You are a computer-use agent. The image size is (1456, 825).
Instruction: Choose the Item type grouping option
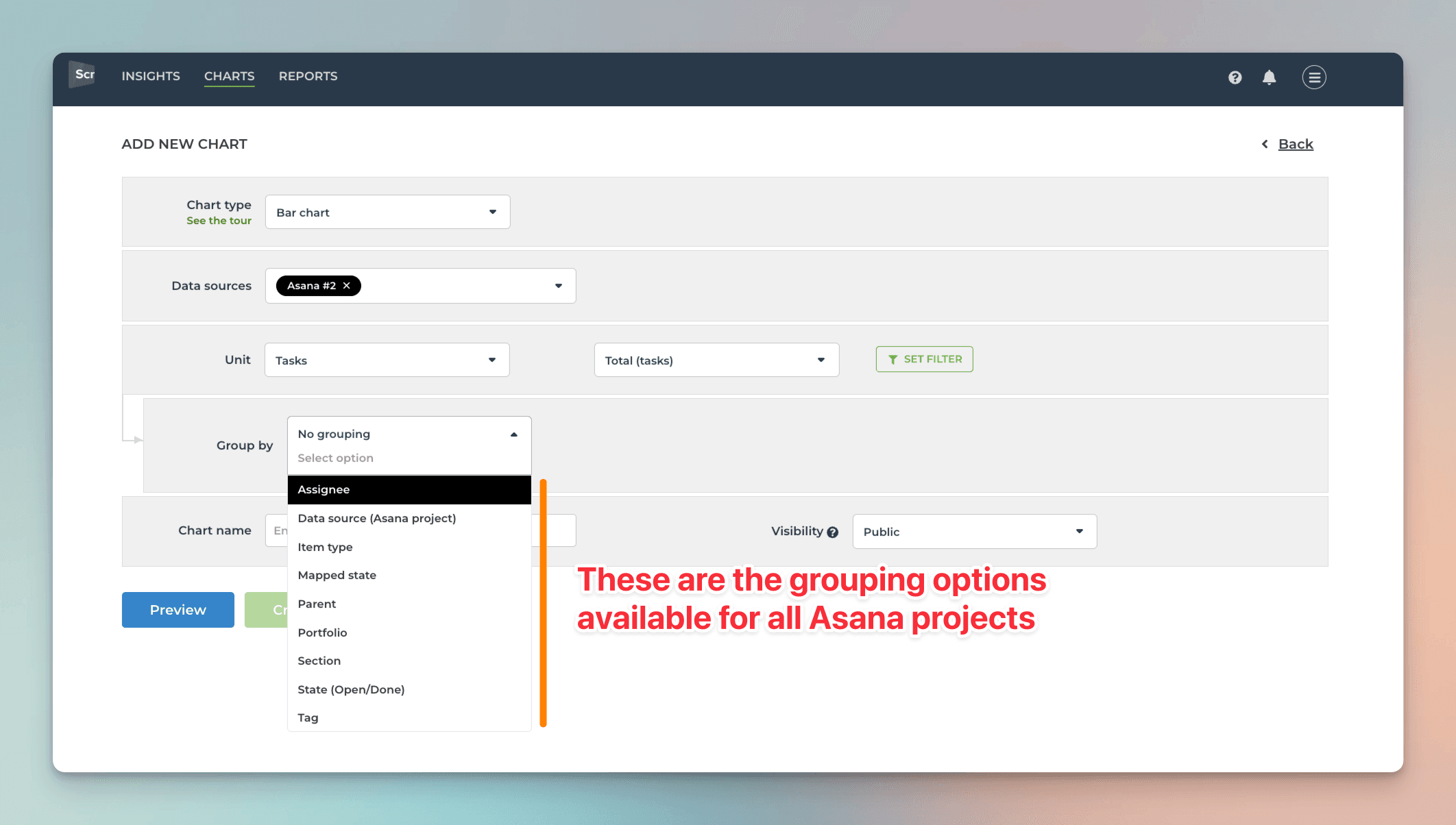[x=409, y=547]
